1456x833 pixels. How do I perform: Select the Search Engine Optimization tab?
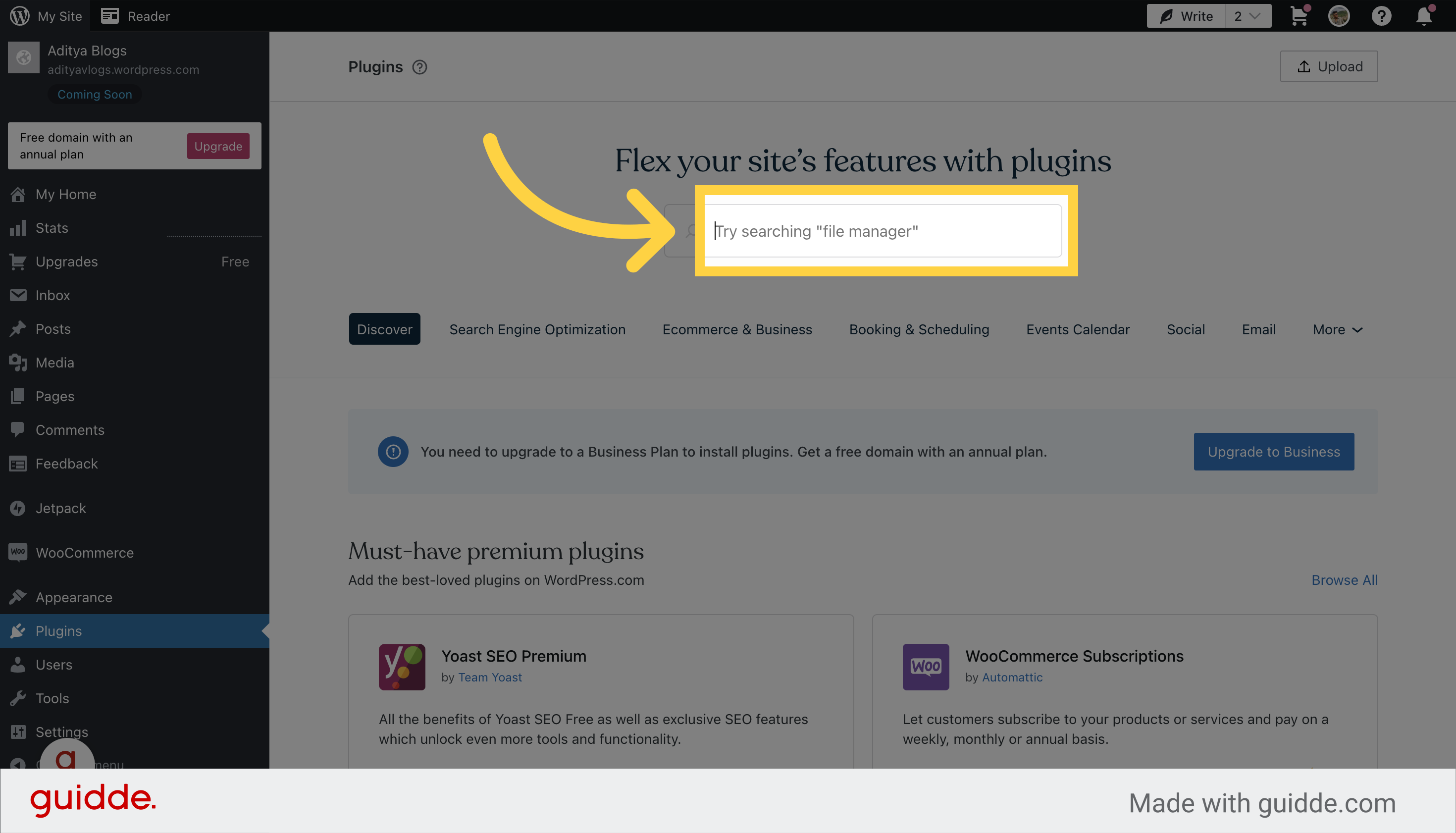[x=537, y=329]
